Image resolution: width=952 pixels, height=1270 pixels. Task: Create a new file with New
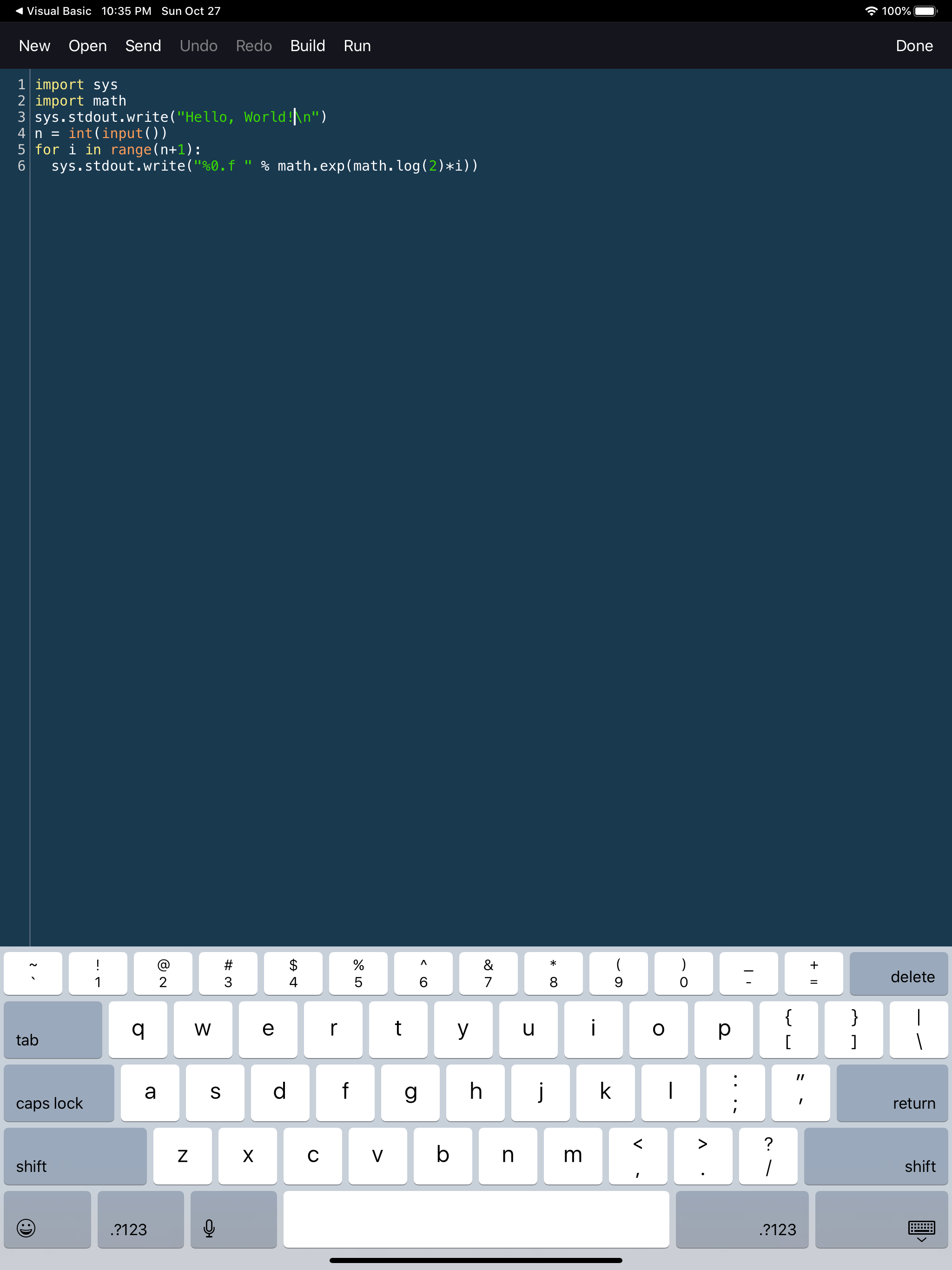click(34, 46)
